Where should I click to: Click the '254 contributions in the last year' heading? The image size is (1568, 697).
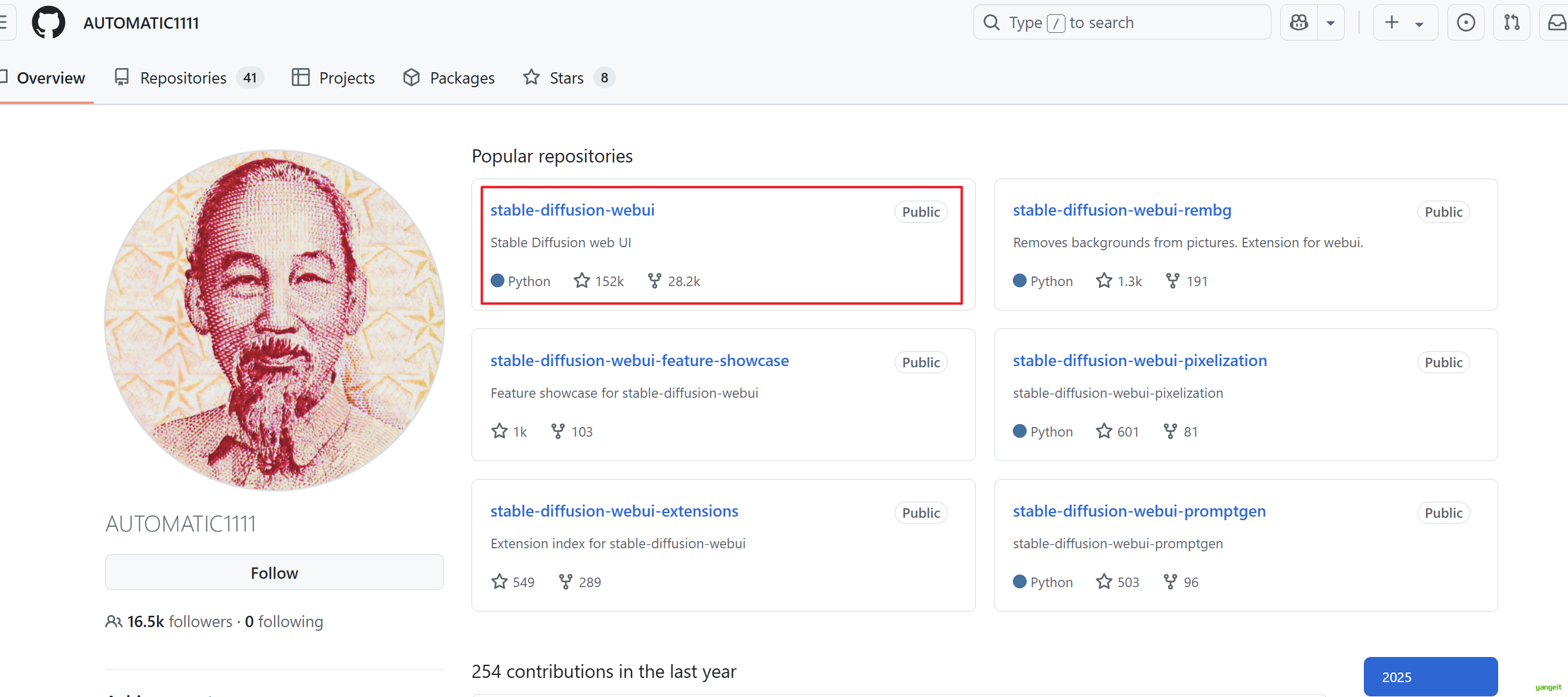pos(604,671)
